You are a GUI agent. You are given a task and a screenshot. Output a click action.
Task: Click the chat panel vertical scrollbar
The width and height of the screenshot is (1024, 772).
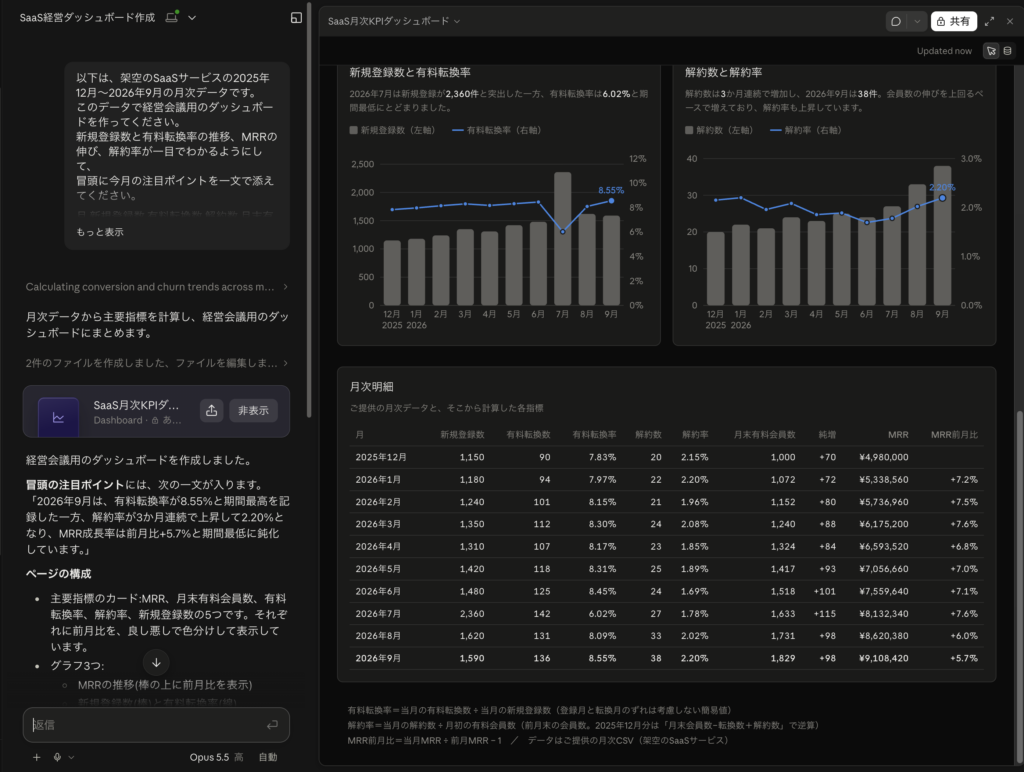(309, 209)
